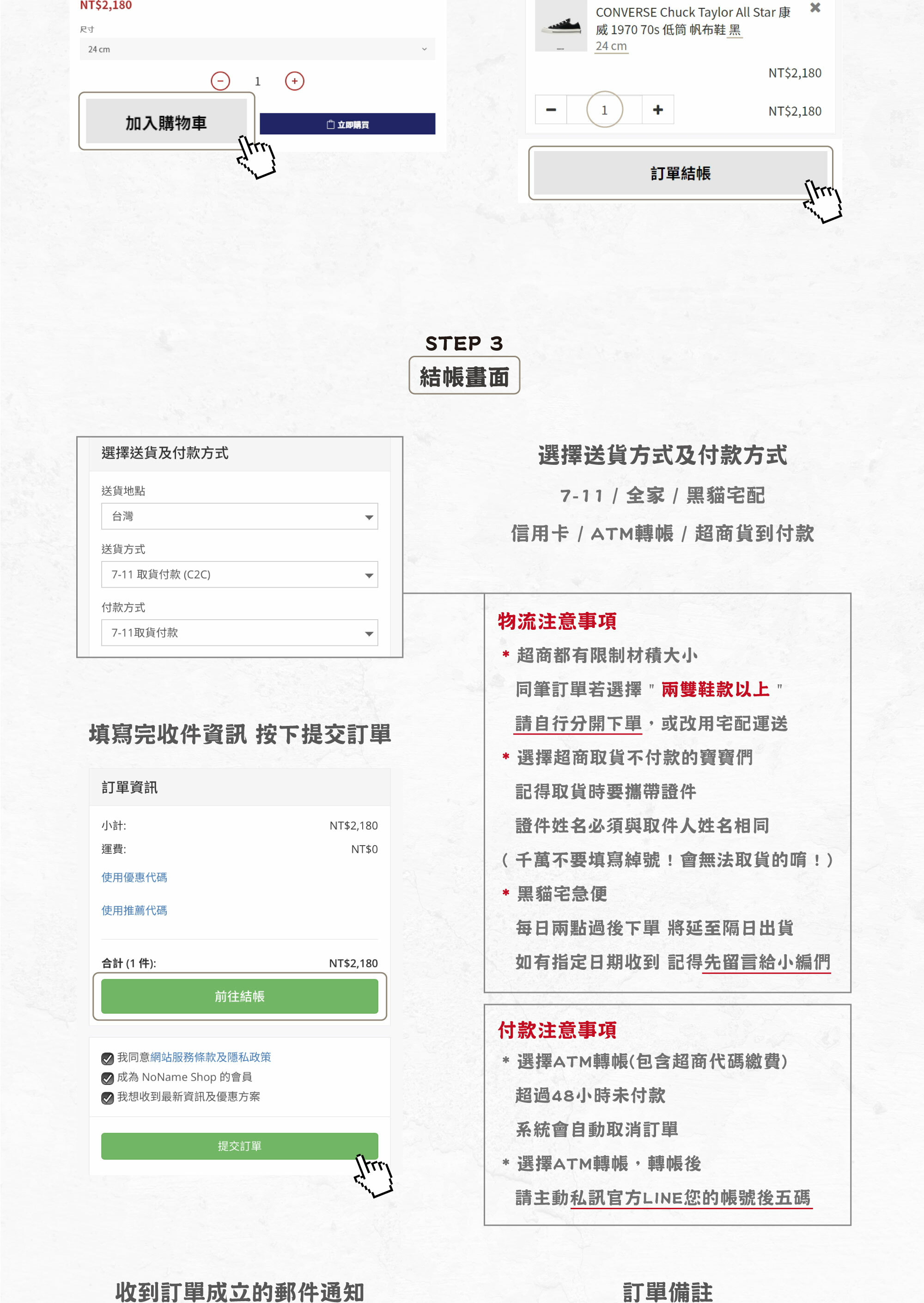
Task: Click the 網站服務條款及隱私政策 link
Action: click(212, 1057)
